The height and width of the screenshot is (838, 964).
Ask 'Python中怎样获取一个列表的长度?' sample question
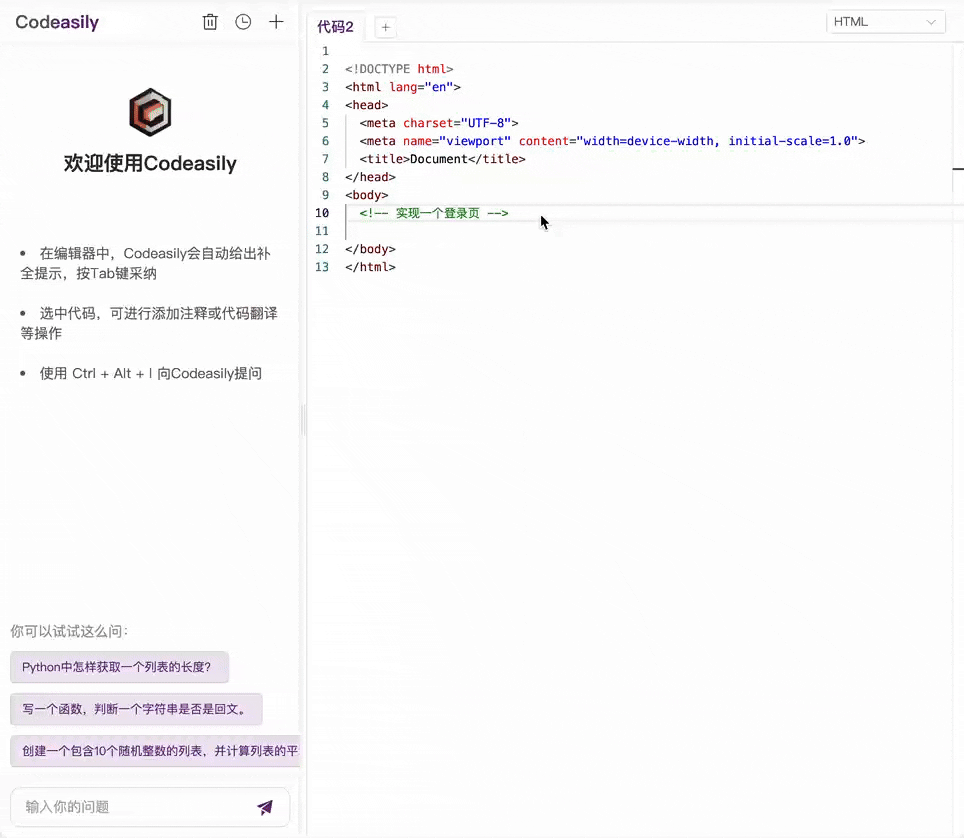tap(119, 667)
